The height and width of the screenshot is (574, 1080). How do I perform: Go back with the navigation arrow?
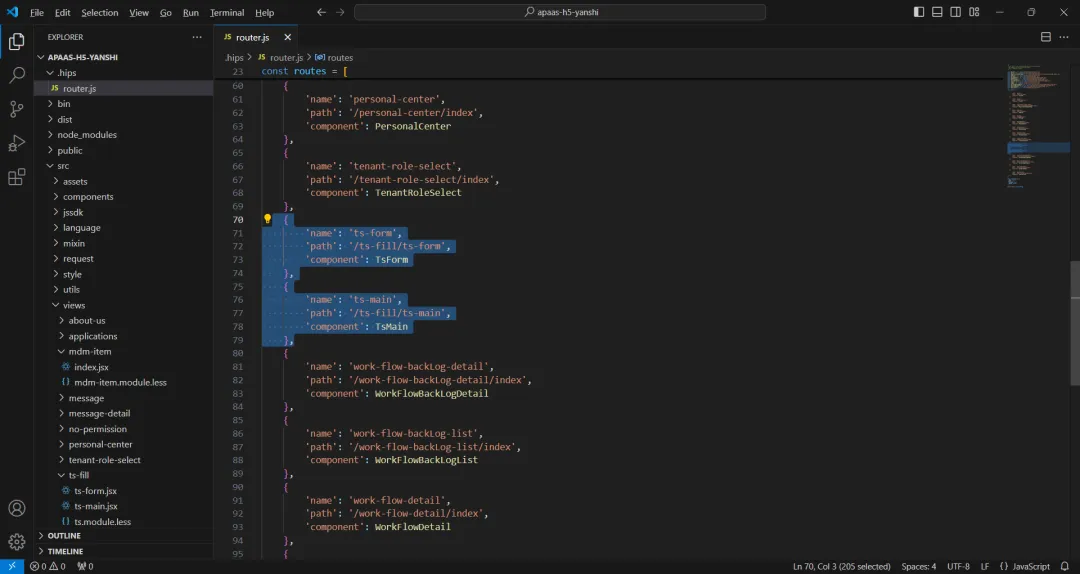coord(322,12)
